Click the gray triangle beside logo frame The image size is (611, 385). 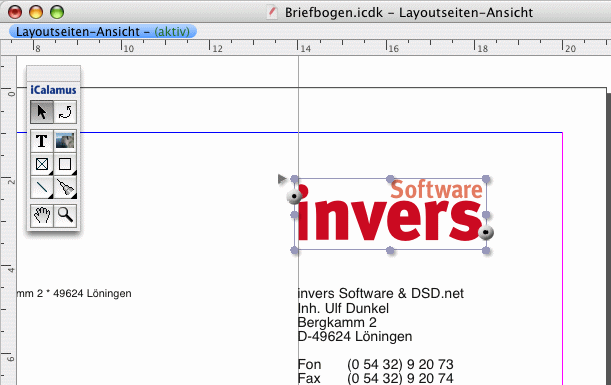pos(282,179)
